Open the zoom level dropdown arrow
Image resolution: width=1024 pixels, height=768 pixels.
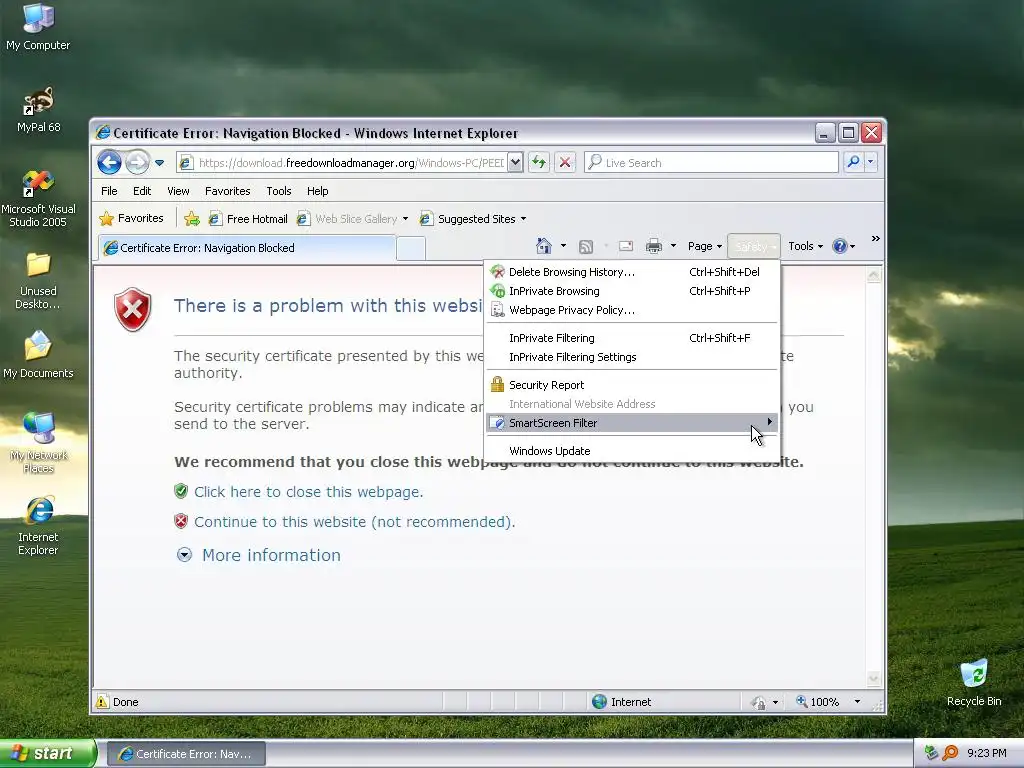tap(857, 702)
